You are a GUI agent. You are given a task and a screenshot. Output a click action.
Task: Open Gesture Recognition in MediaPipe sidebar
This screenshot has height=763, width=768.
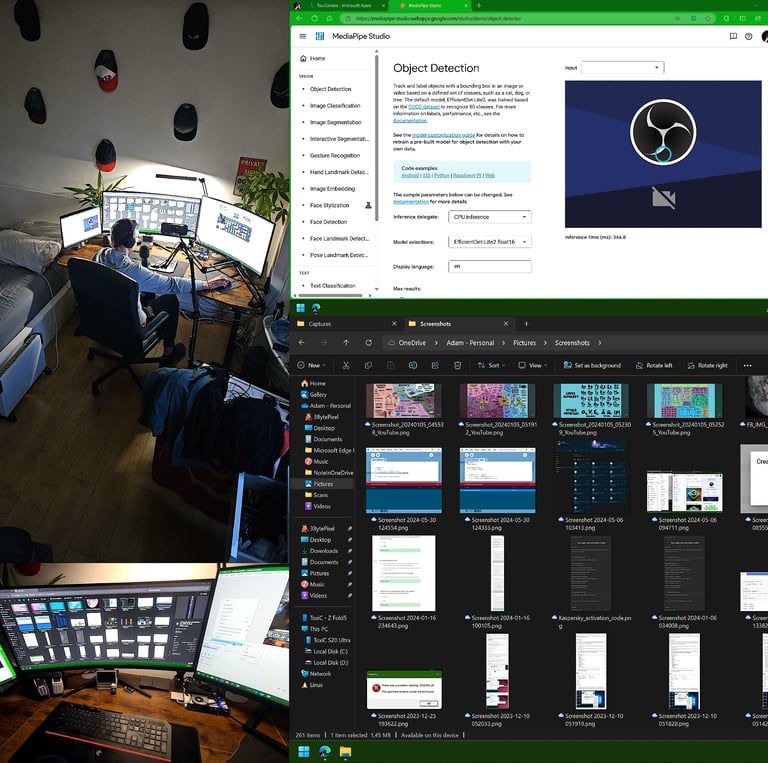(335, 156)
